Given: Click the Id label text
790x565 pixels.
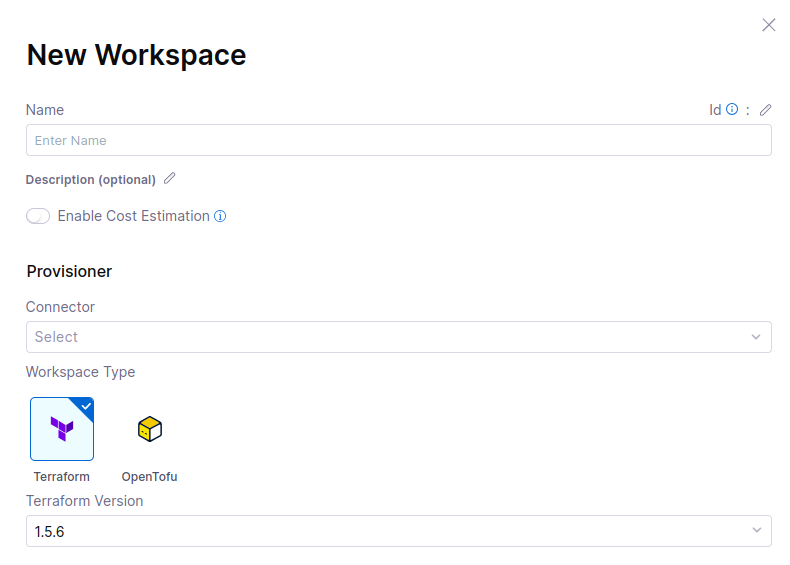Looking at the screenshot, I should coord(715,110).
